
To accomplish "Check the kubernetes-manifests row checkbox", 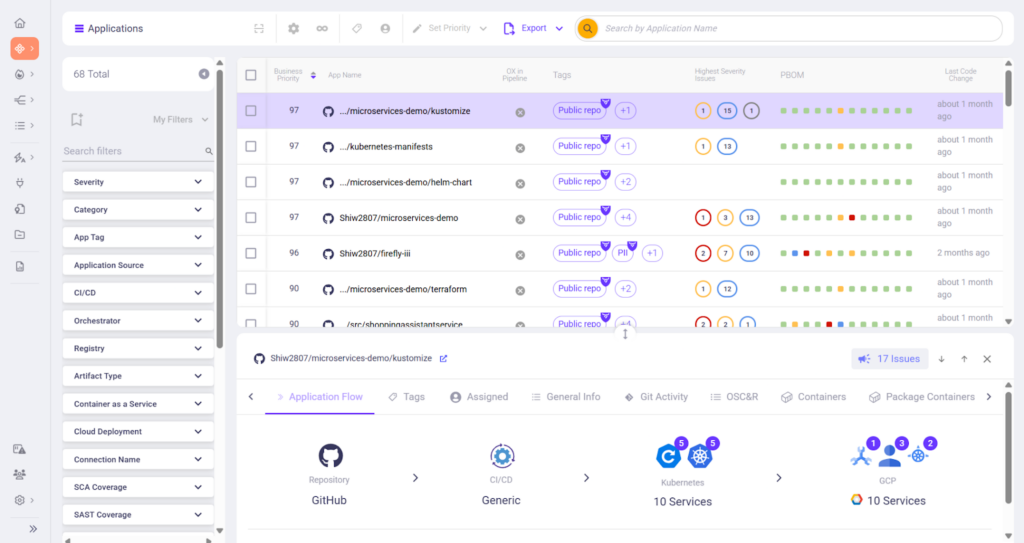I will (251, 147).
